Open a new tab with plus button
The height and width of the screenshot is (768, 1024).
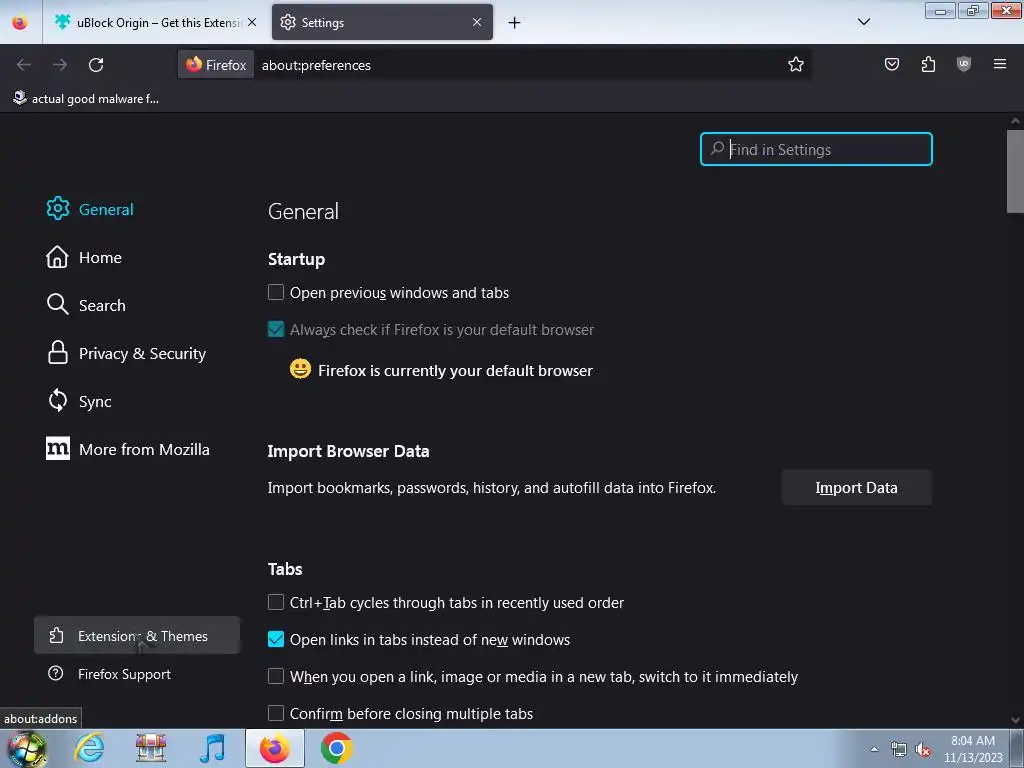click(515, 23)
